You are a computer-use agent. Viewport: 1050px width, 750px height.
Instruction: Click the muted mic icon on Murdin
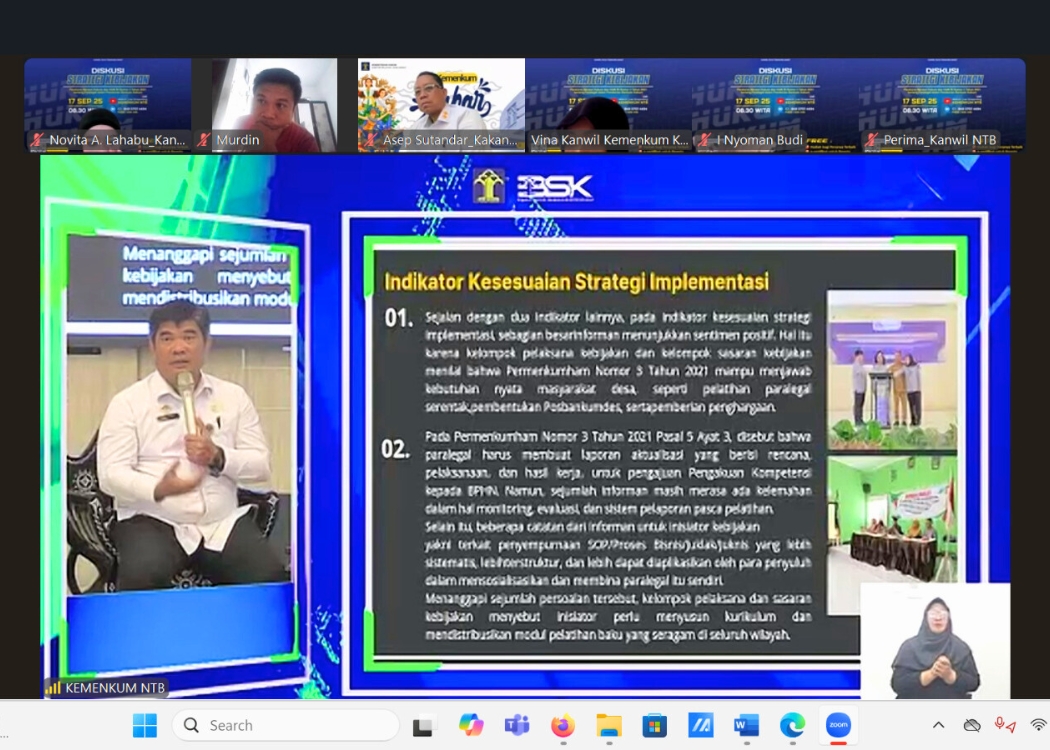pyautogui.click(x=205, y=140)
